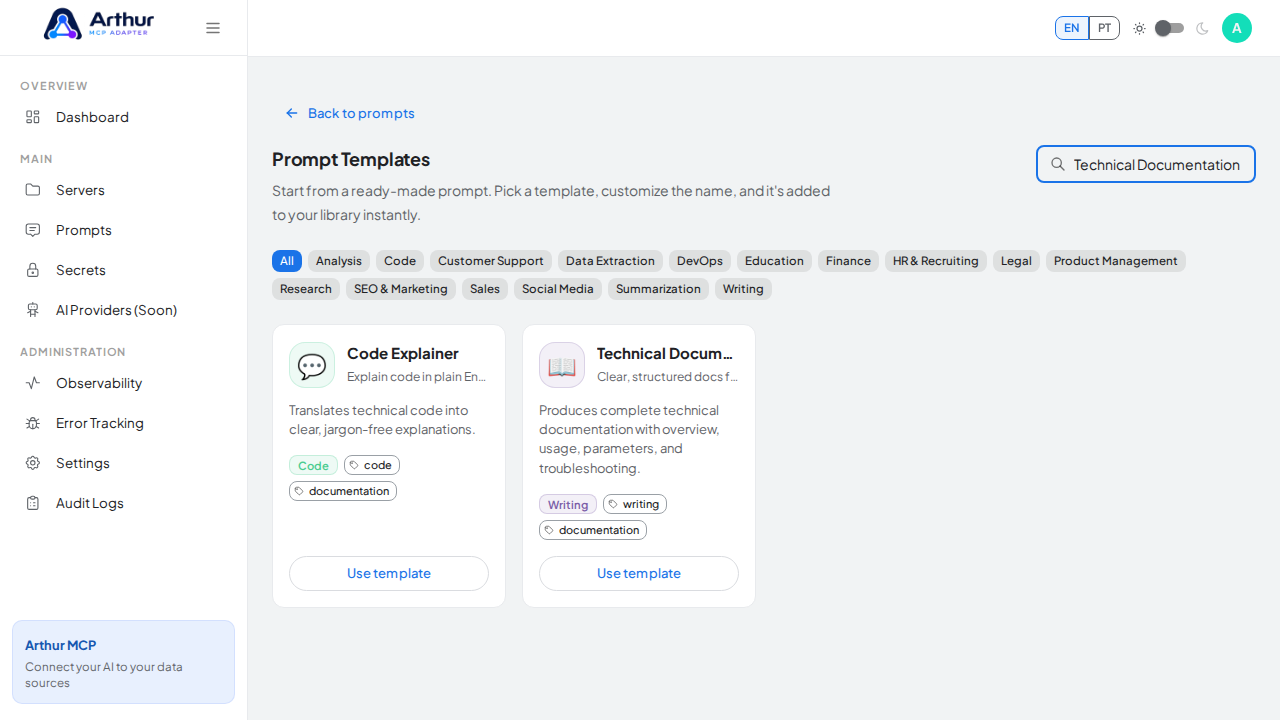Click the moon dark-mode icon

pyautogui.click(x=1202, y=28)
